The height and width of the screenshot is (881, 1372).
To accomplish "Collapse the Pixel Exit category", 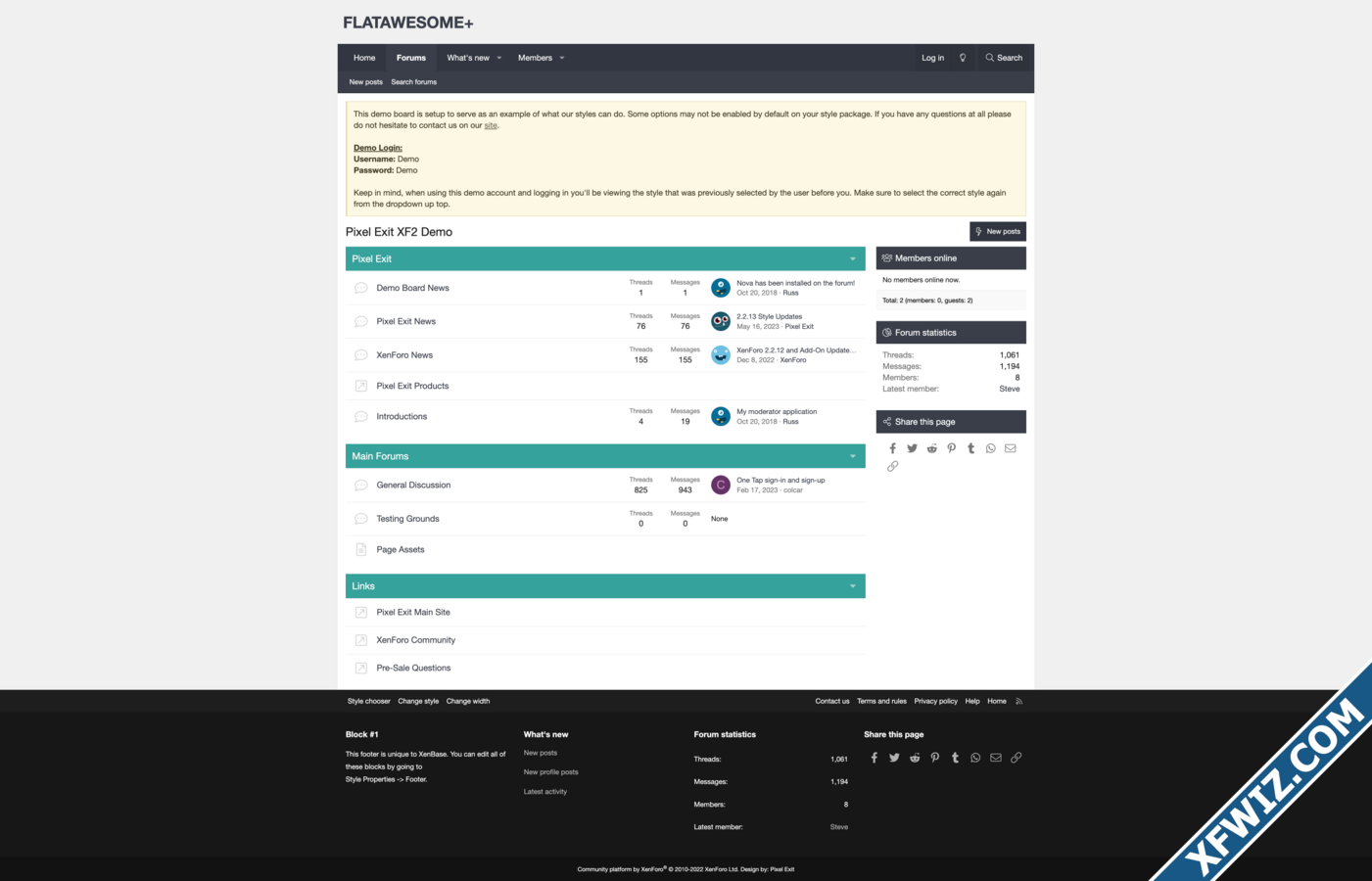I will [x=852, y=259].
